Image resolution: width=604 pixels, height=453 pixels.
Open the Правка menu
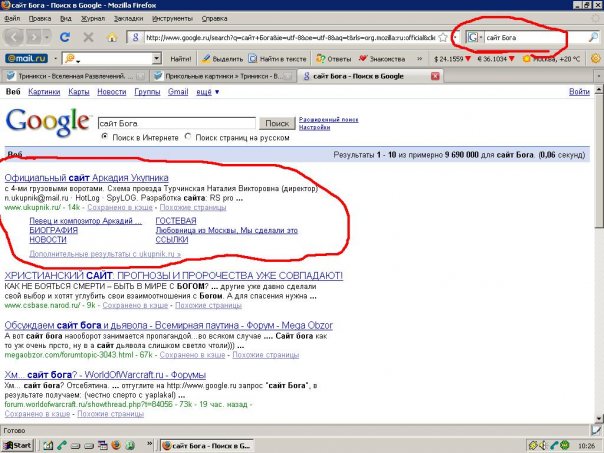pos(40,18)
